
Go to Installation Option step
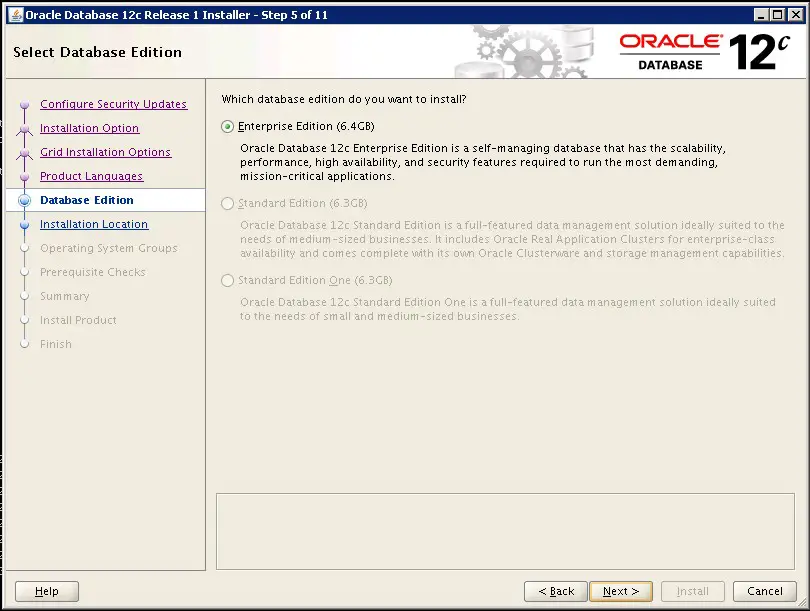pyautogui.click(x=89, y=128)
